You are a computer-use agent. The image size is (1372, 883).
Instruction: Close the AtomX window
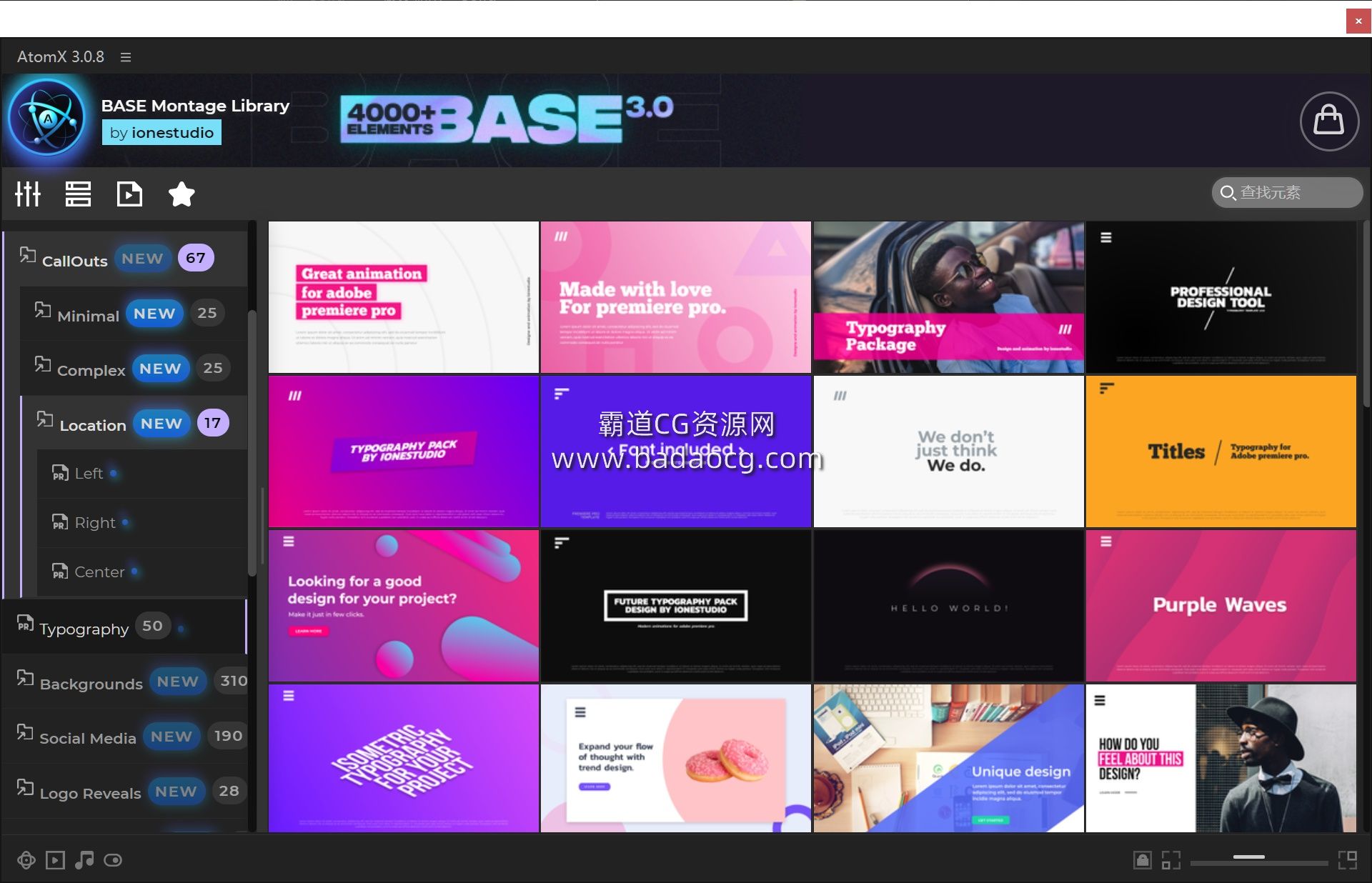1358,21
